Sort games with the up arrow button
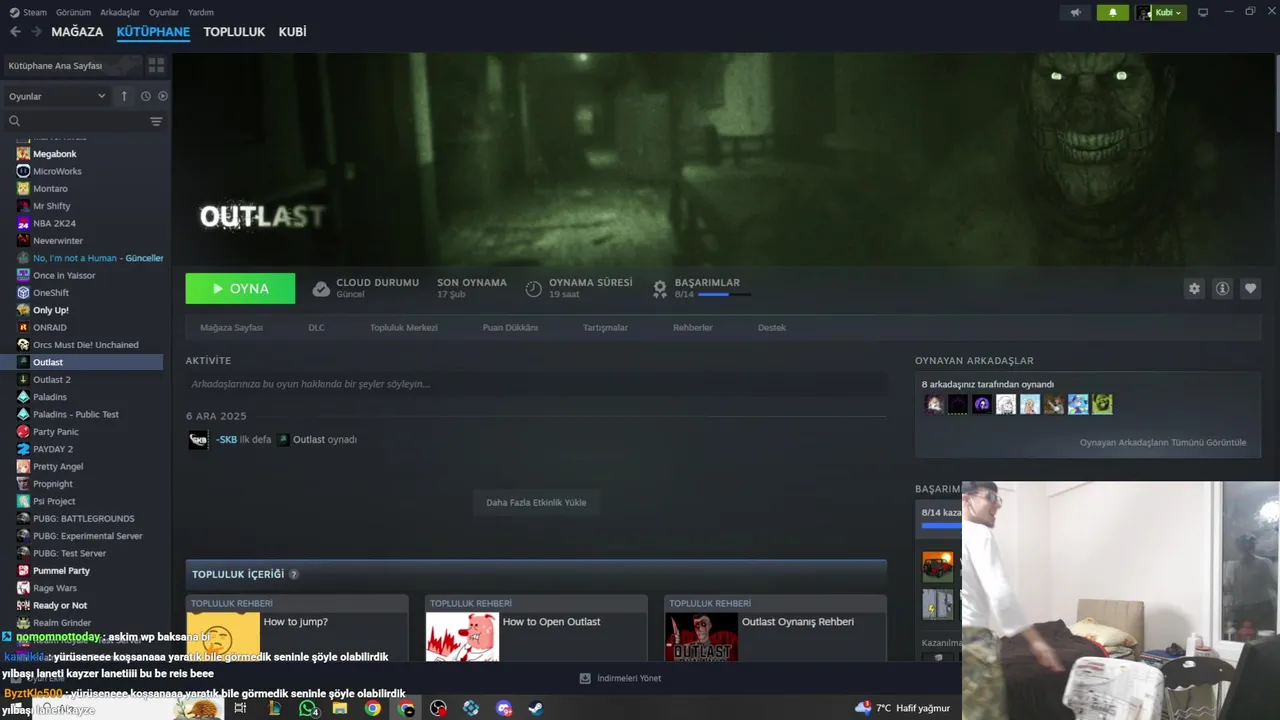This screenshot has height=720, width=1280. point(124,96)
